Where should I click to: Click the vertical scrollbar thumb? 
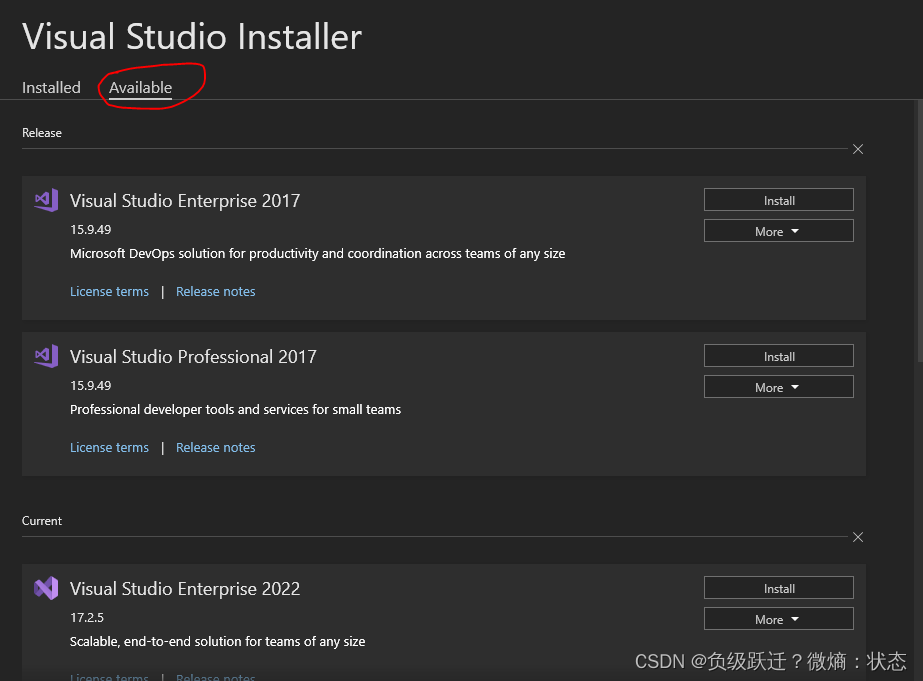click(919, 231)
